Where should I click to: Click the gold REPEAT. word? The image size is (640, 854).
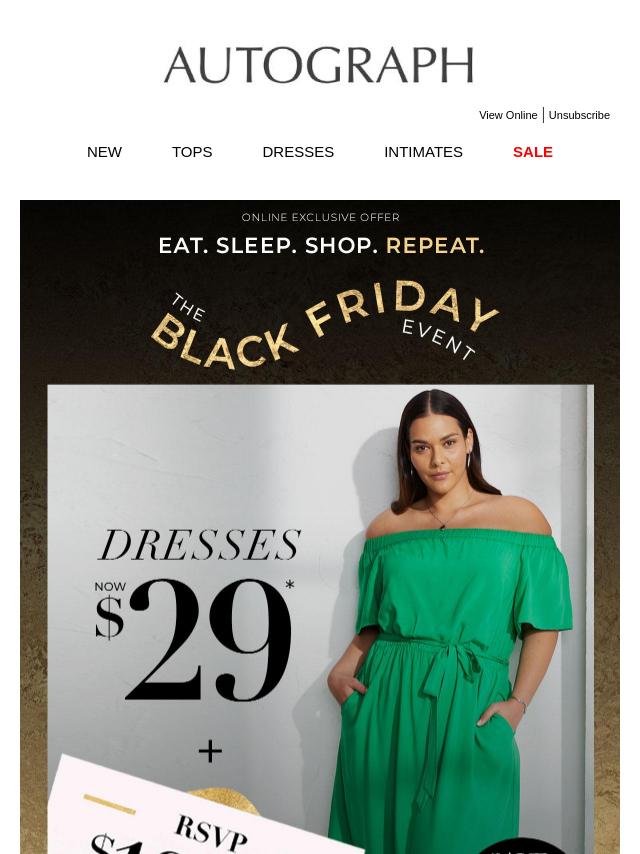pyautogui.click(x=435, y=246)
